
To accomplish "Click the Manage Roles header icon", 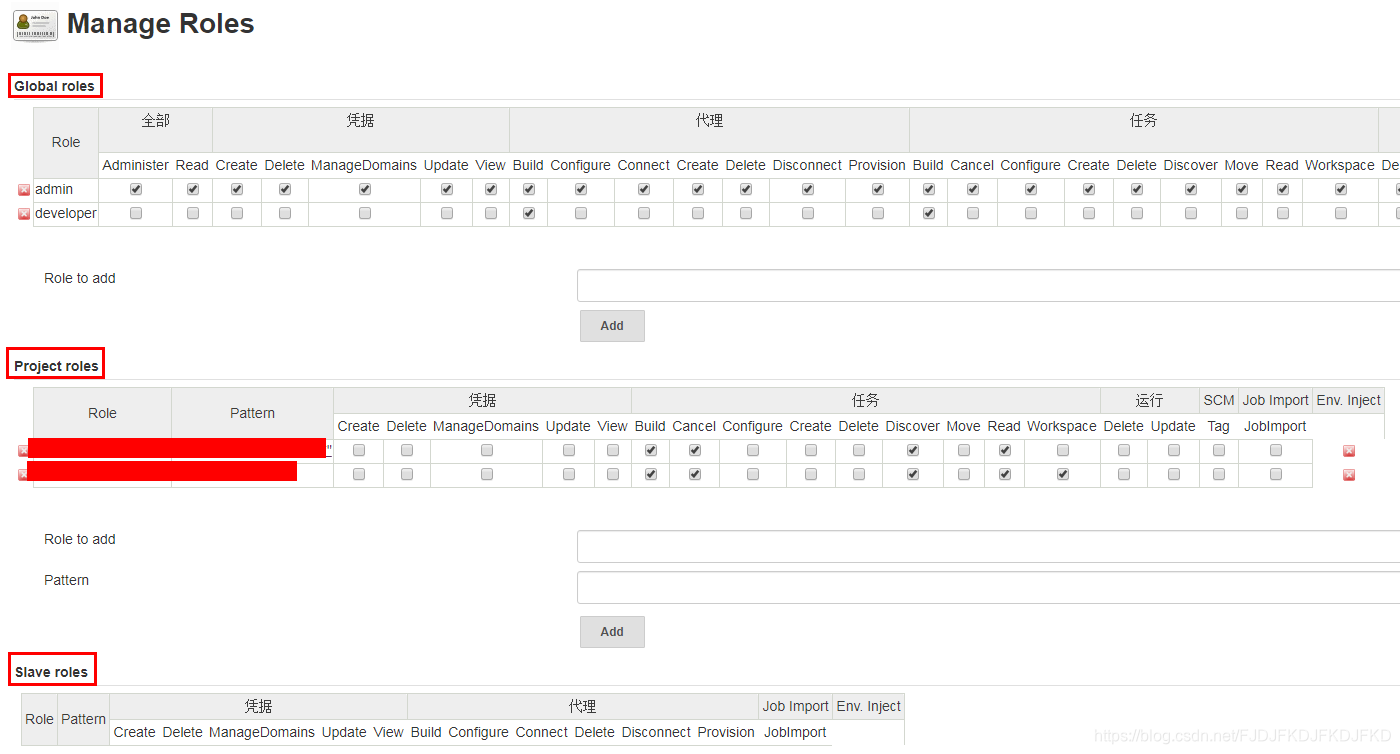I will pos(35,25).
